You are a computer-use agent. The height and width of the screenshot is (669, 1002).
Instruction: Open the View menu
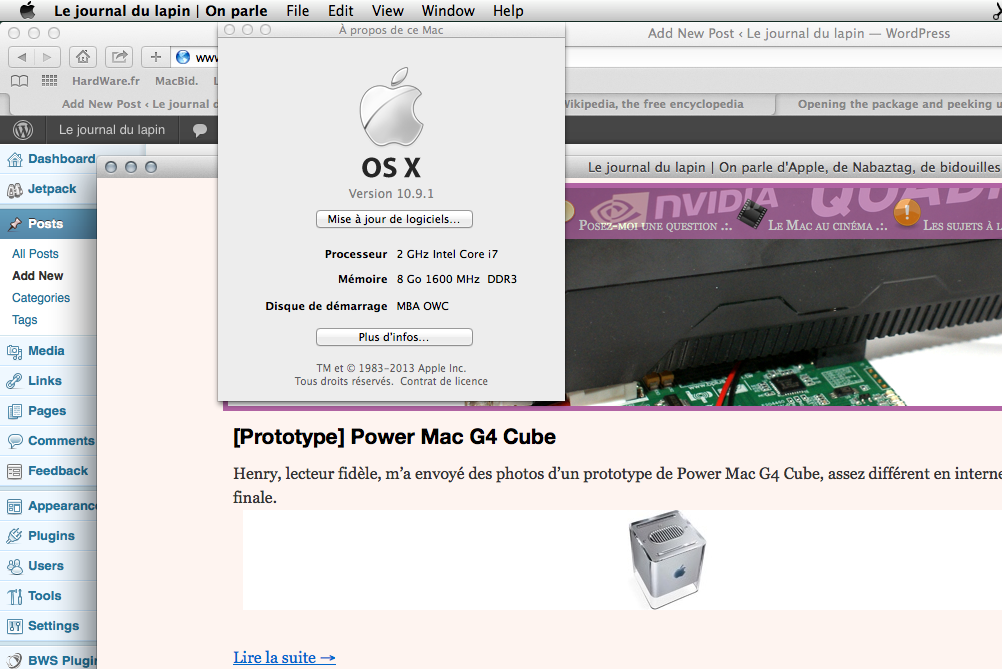tap(387, 11)
